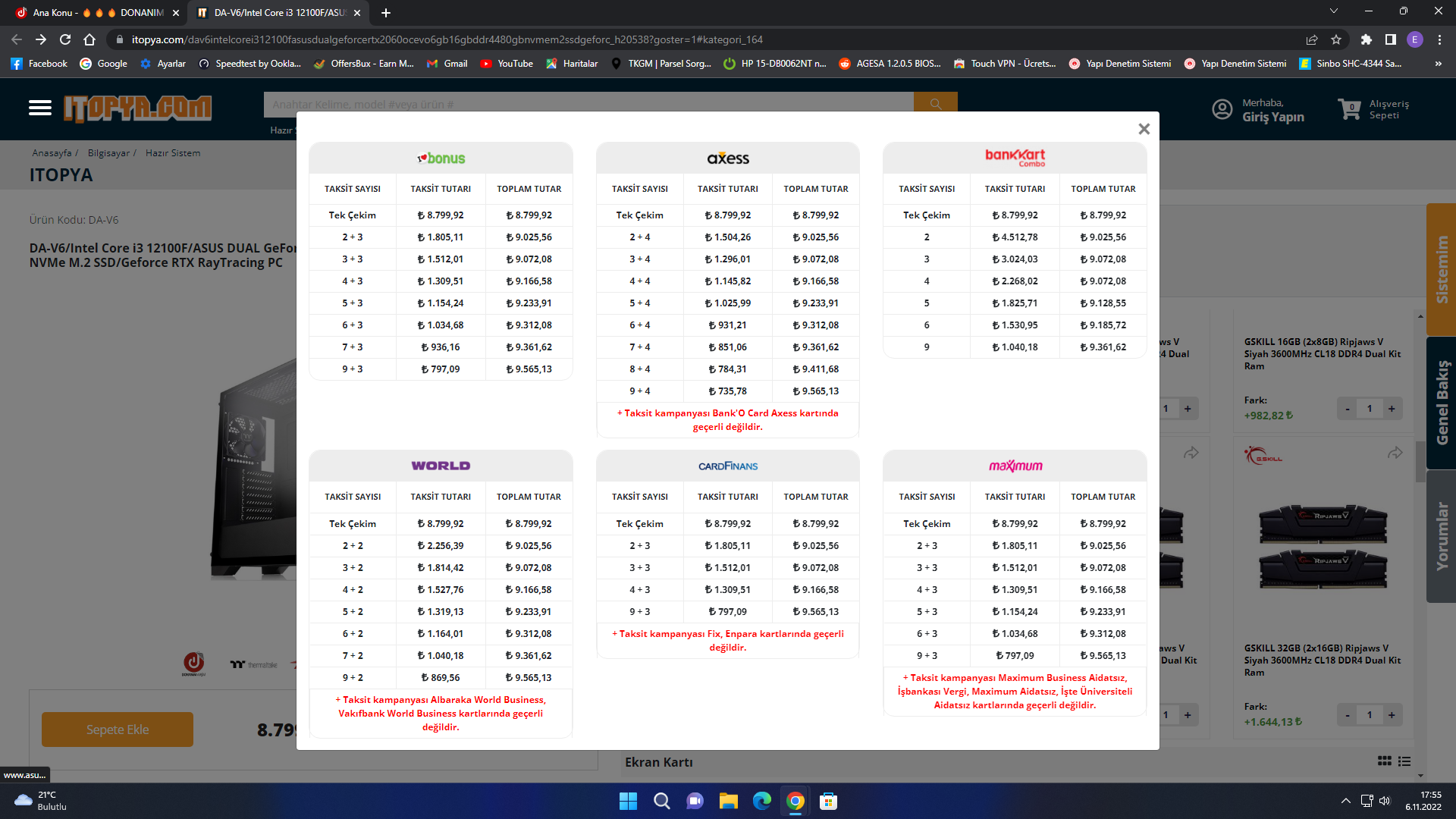Show more bookmarks chevron
The image size is (1456, 819).
tap(1439, 64)
